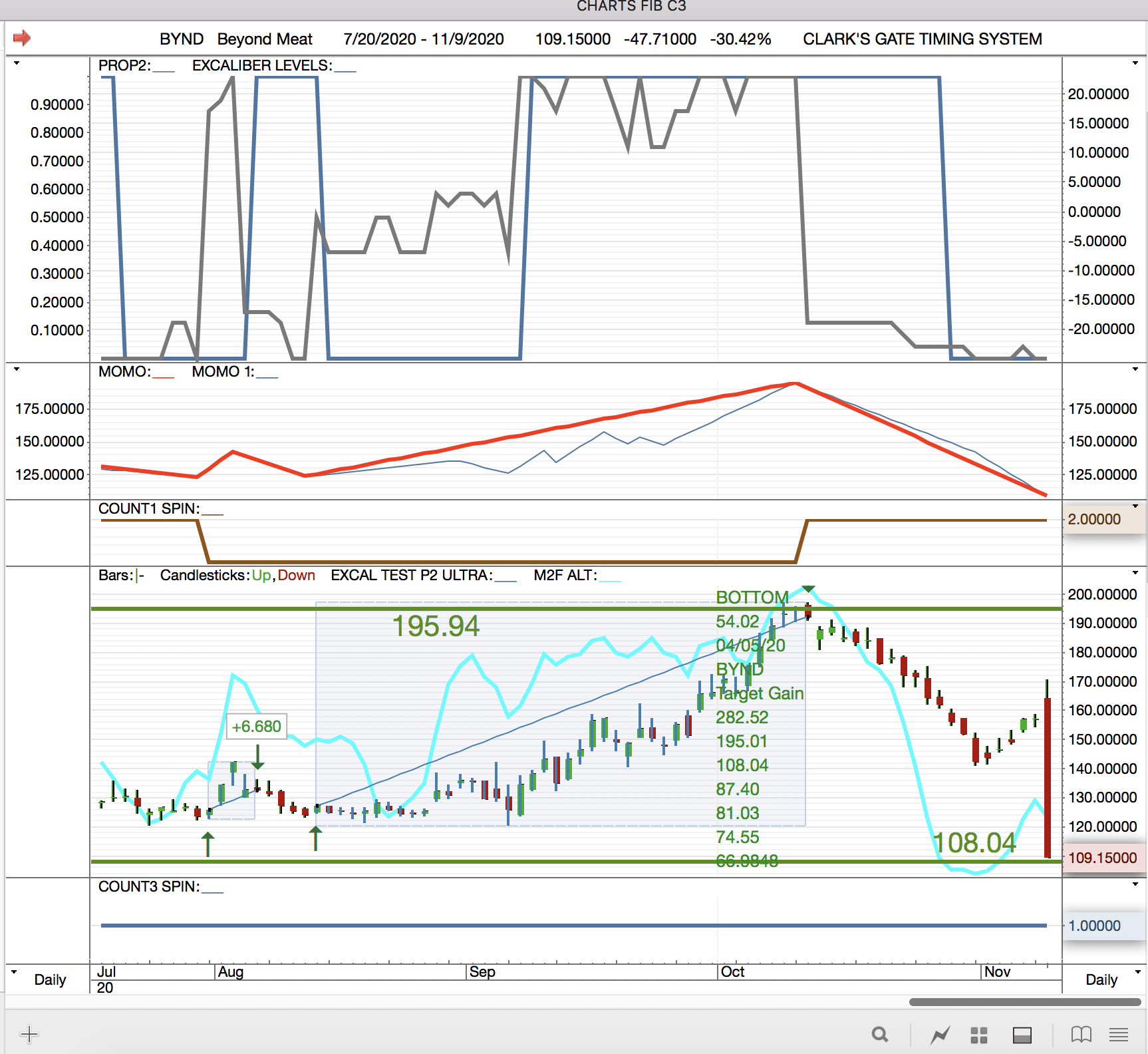The width and height of the screenshot is (1148, 1054).
Task: Open the Daily period dropdown at bottom left
Action: tap(14, 971)
